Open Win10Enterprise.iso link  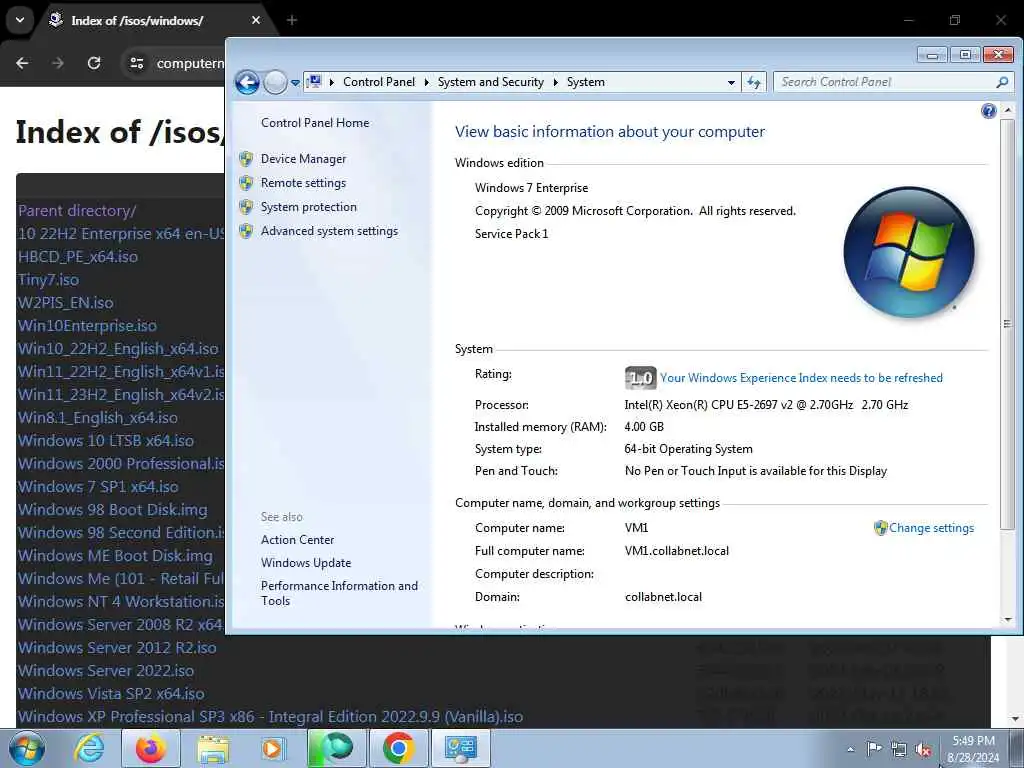pos(87,325)
